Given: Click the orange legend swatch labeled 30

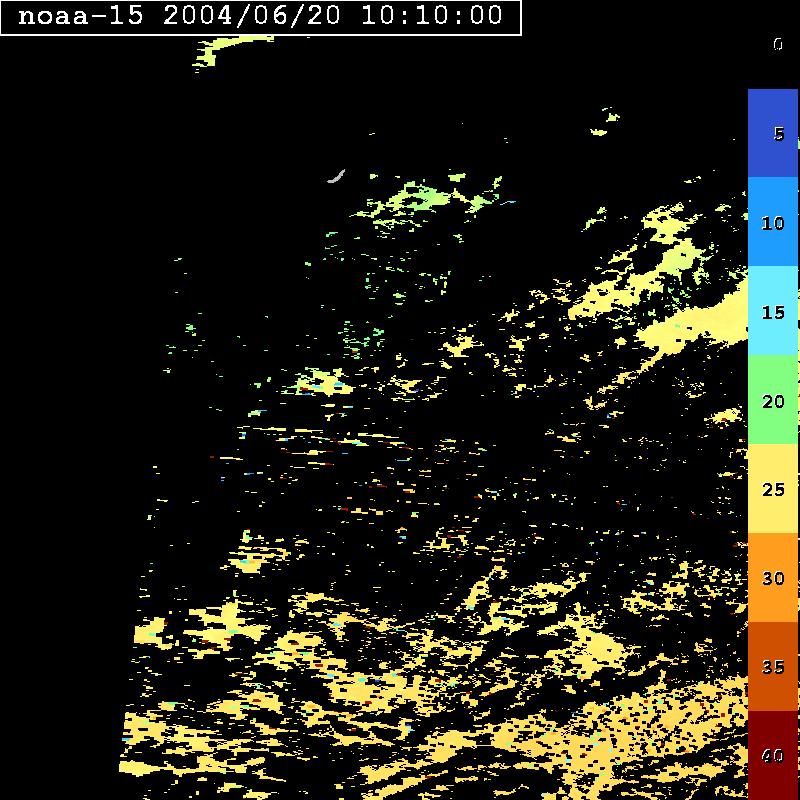Looking at the screenshot, I should click(772, 578).
